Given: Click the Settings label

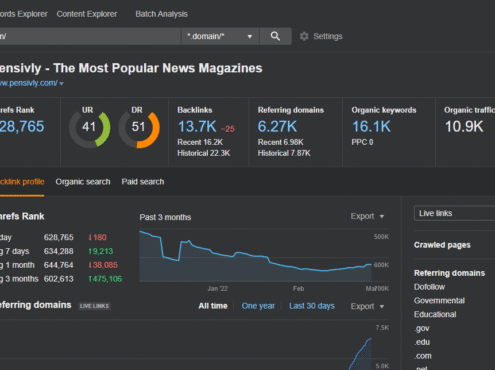Looking at the screenshot, I should pos(328,36).
